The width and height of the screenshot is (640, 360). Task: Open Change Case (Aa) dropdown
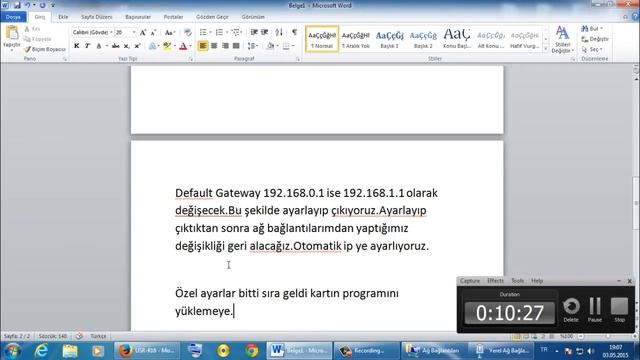[x=170, y=32]
